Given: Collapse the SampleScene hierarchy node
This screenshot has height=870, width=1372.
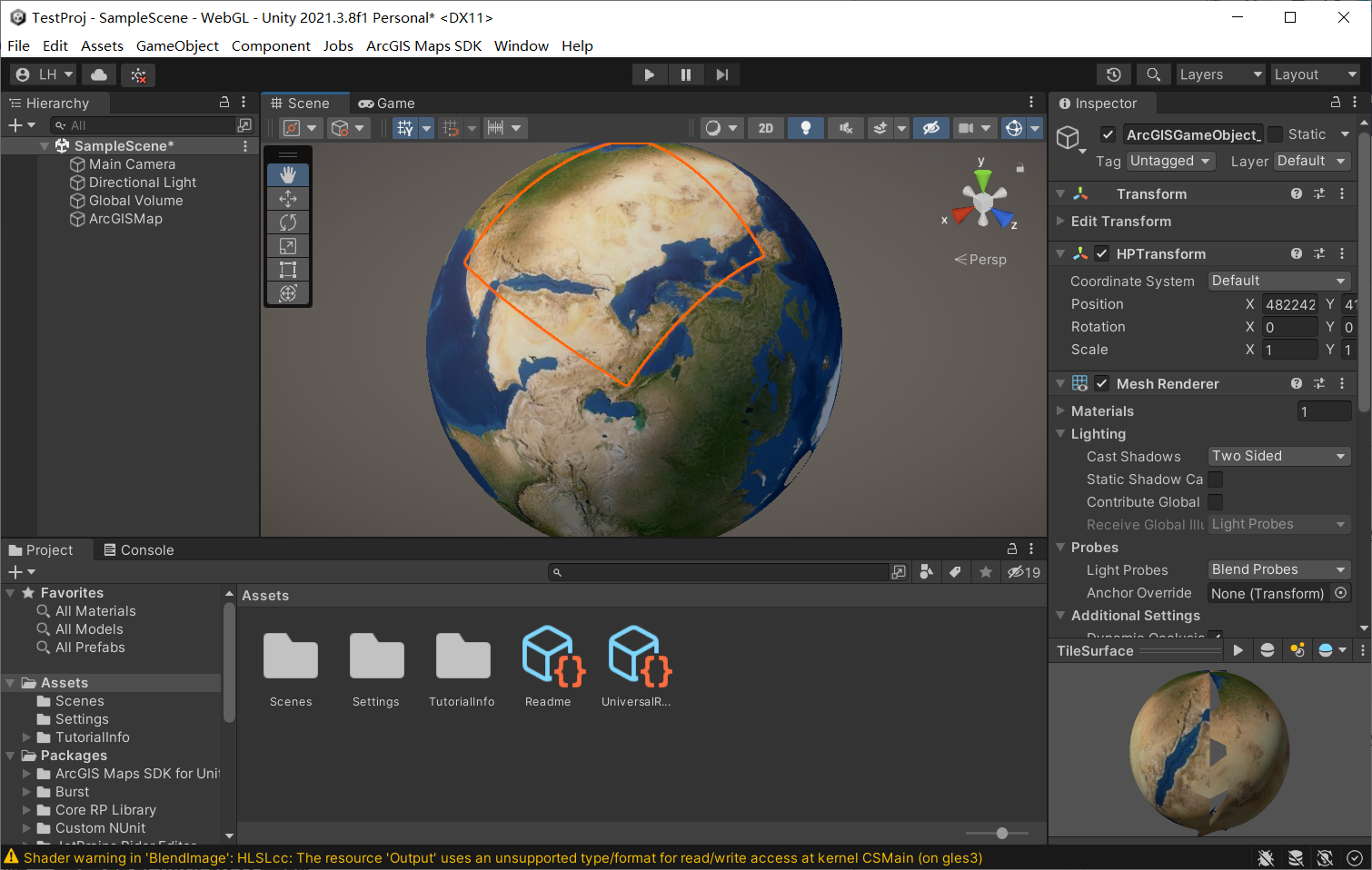Looking at the screenshot, I should click(x=45, y=145).
